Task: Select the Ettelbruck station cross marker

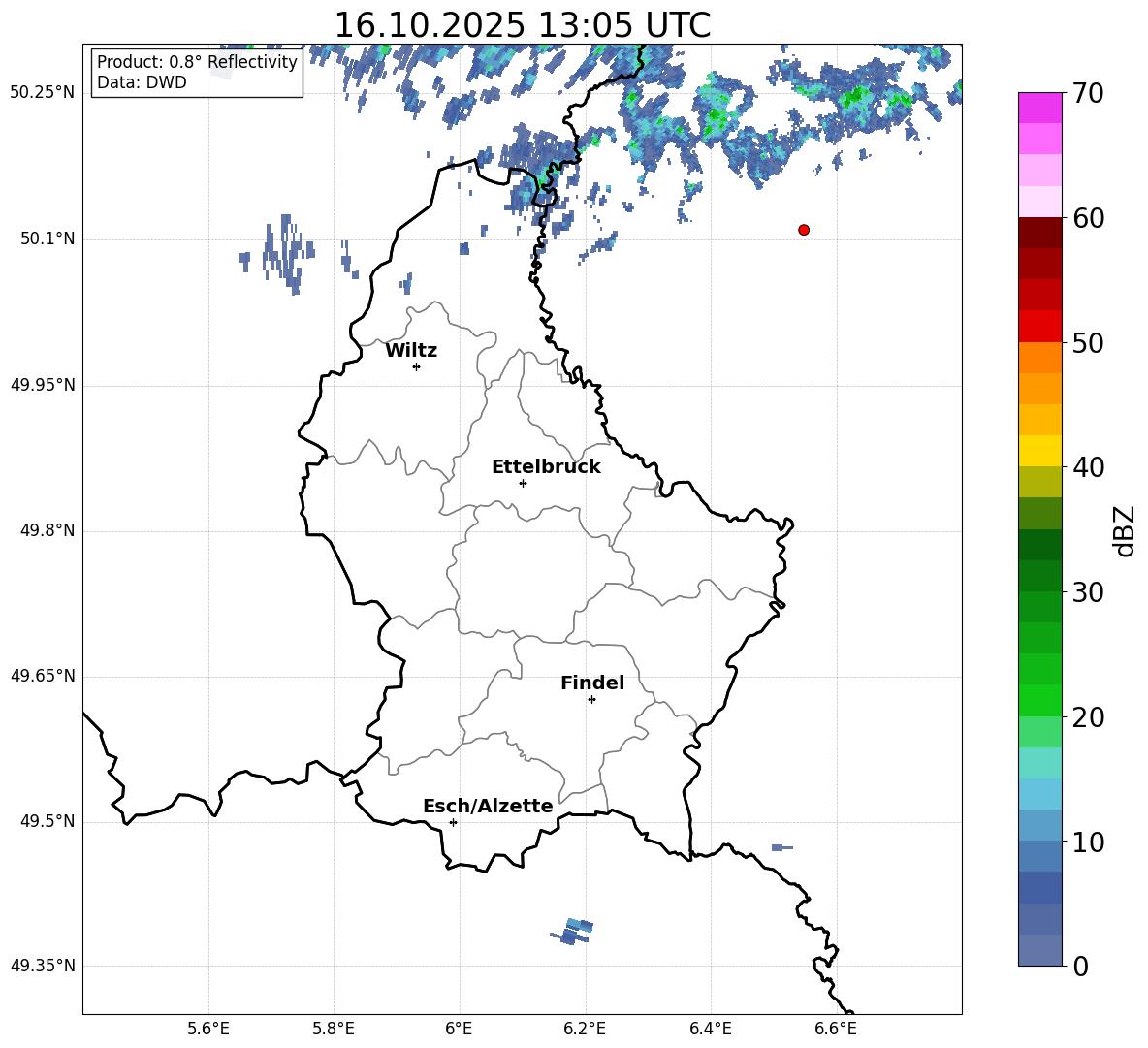Action: point(523,483)
